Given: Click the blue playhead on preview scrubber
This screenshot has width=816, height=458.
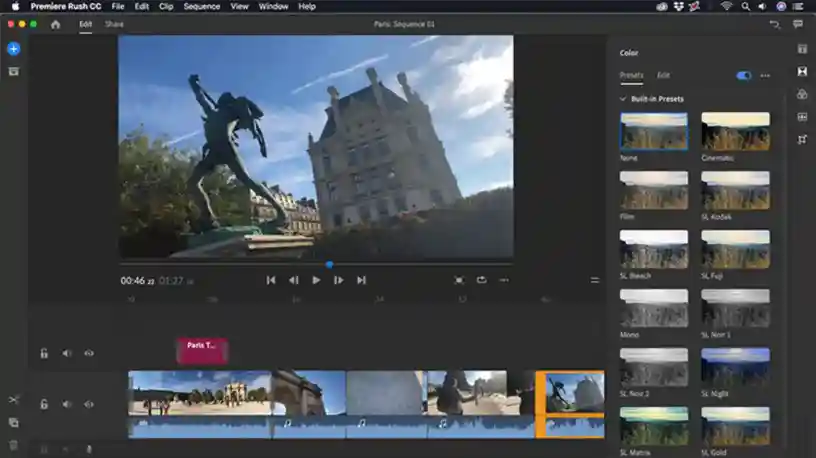Looking at the screenshot, I should (x=329, y=265).
